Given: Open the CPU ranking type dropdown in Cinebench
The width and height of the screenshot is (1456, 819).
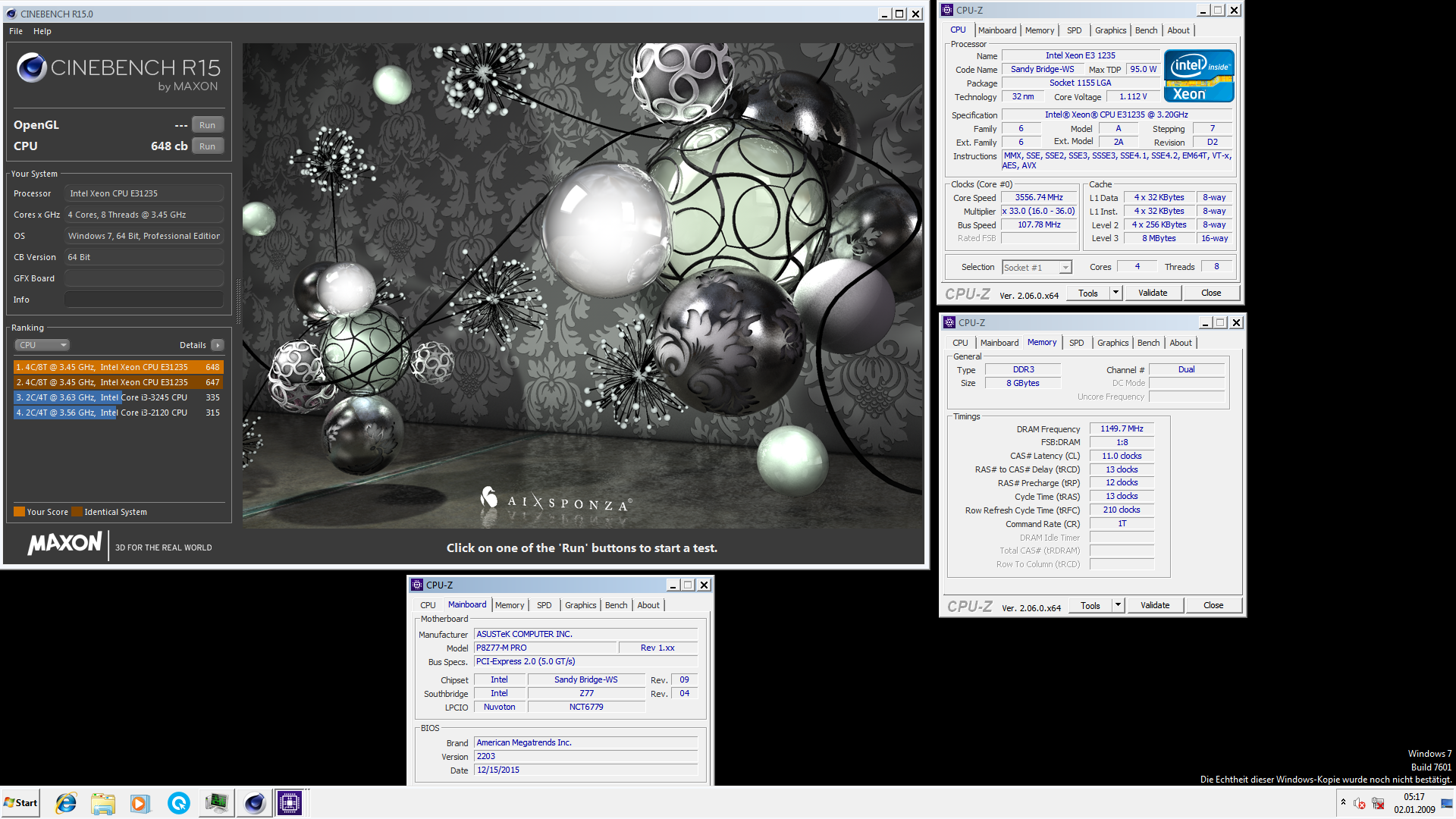Looking at the screenshot, I should [x=42, y=345].
